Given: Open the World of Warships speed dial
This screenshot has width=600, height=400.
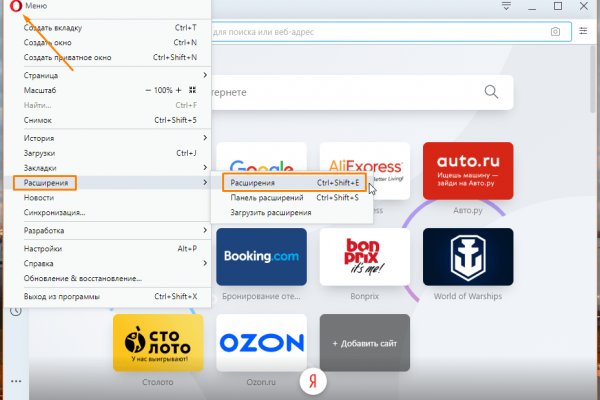Looking at the screenshot, I should 468,257.
